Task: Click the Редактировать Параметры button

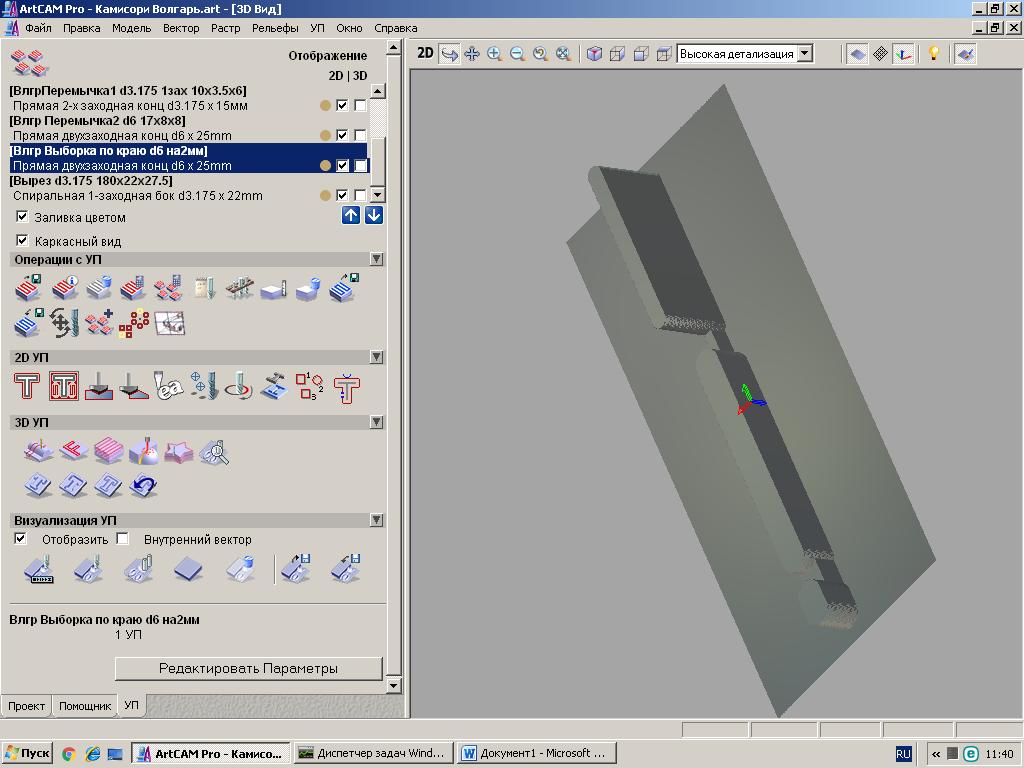Action: tap(248, 668)
